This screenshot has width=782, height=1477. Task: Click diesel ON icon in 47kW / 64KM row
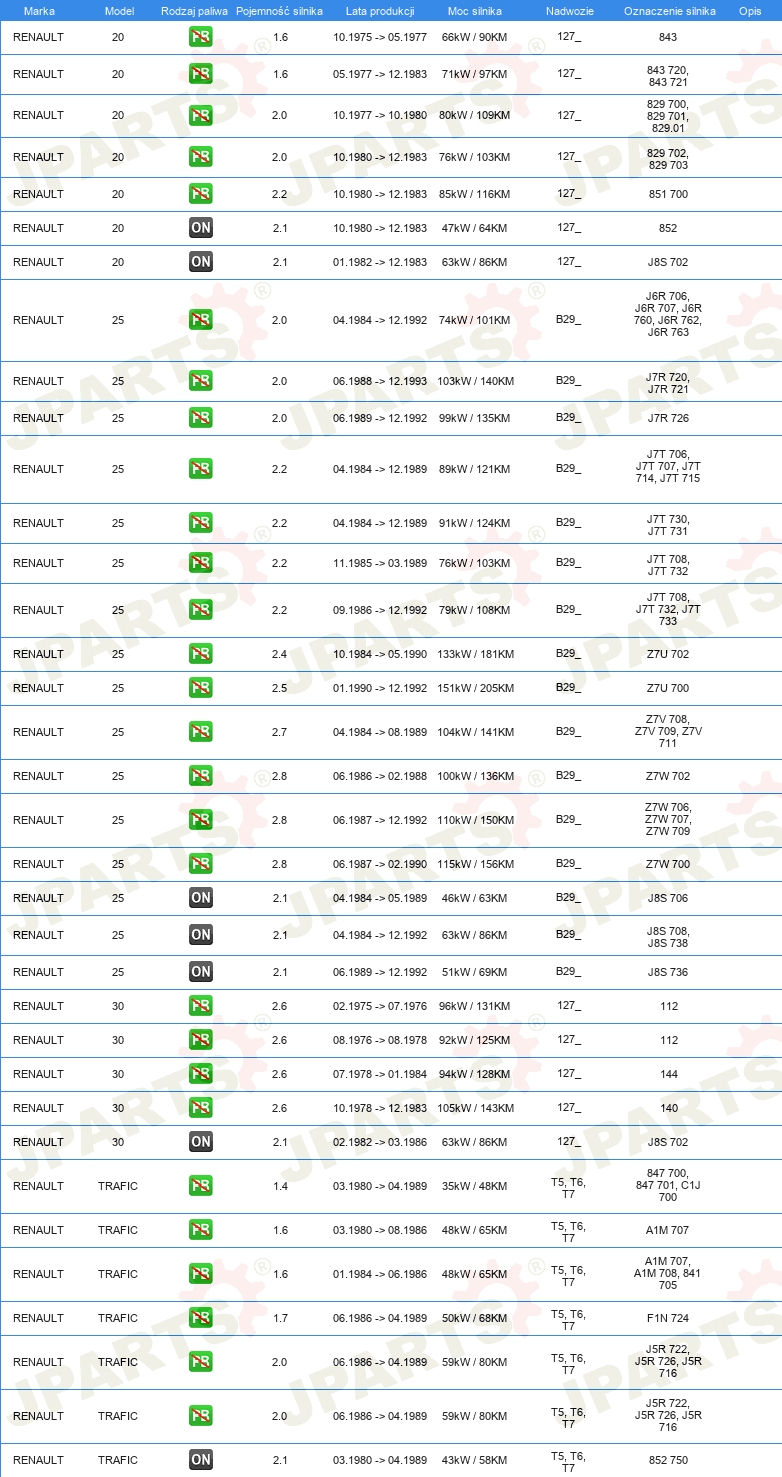pos(200,229)
